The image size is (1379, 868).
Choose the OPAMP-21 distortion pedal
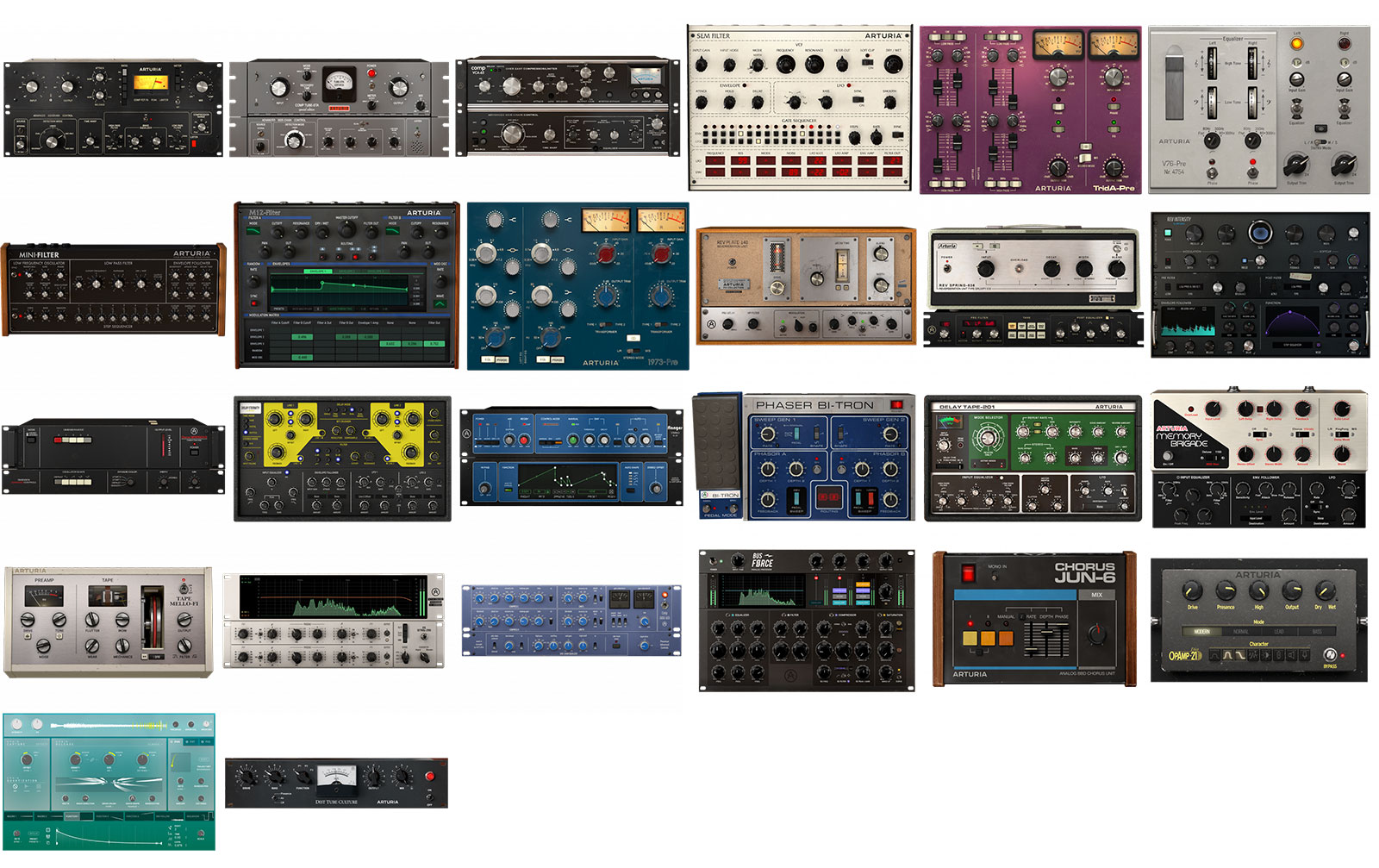click(x=1259, y=621)
